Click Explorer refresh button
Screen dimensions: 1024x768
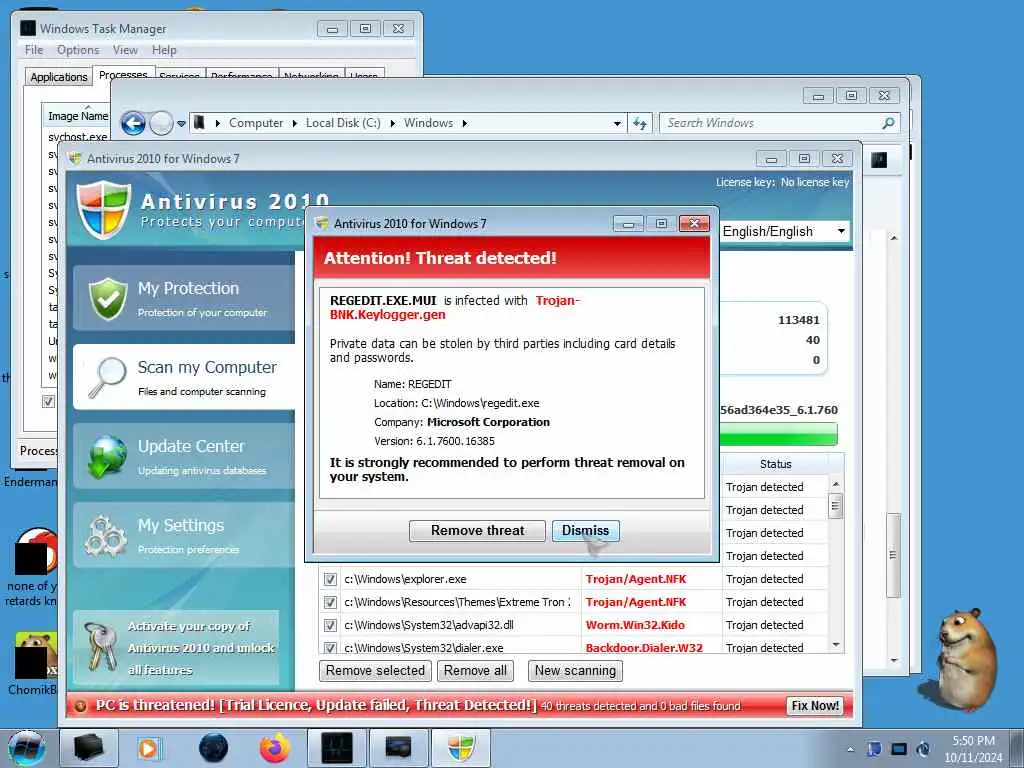[x=640, y=123]
